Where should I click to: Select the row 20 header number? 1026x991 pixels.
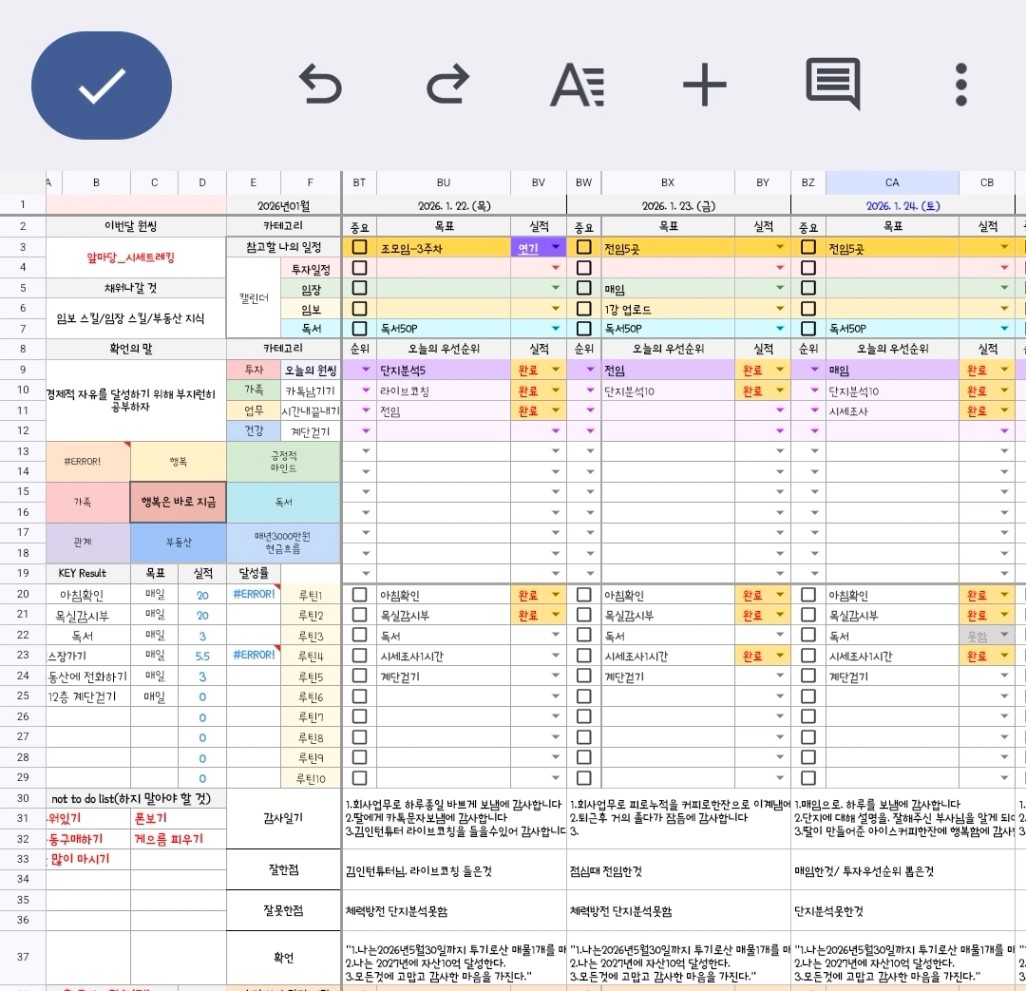click(x=22, y=594)
